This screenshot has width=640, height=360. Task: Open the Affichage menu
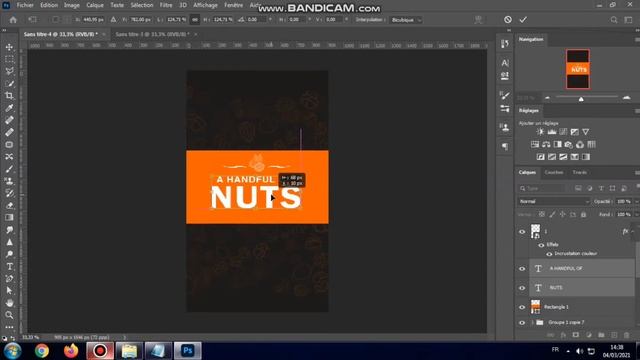pyautogui.click(x=205, y=5)
